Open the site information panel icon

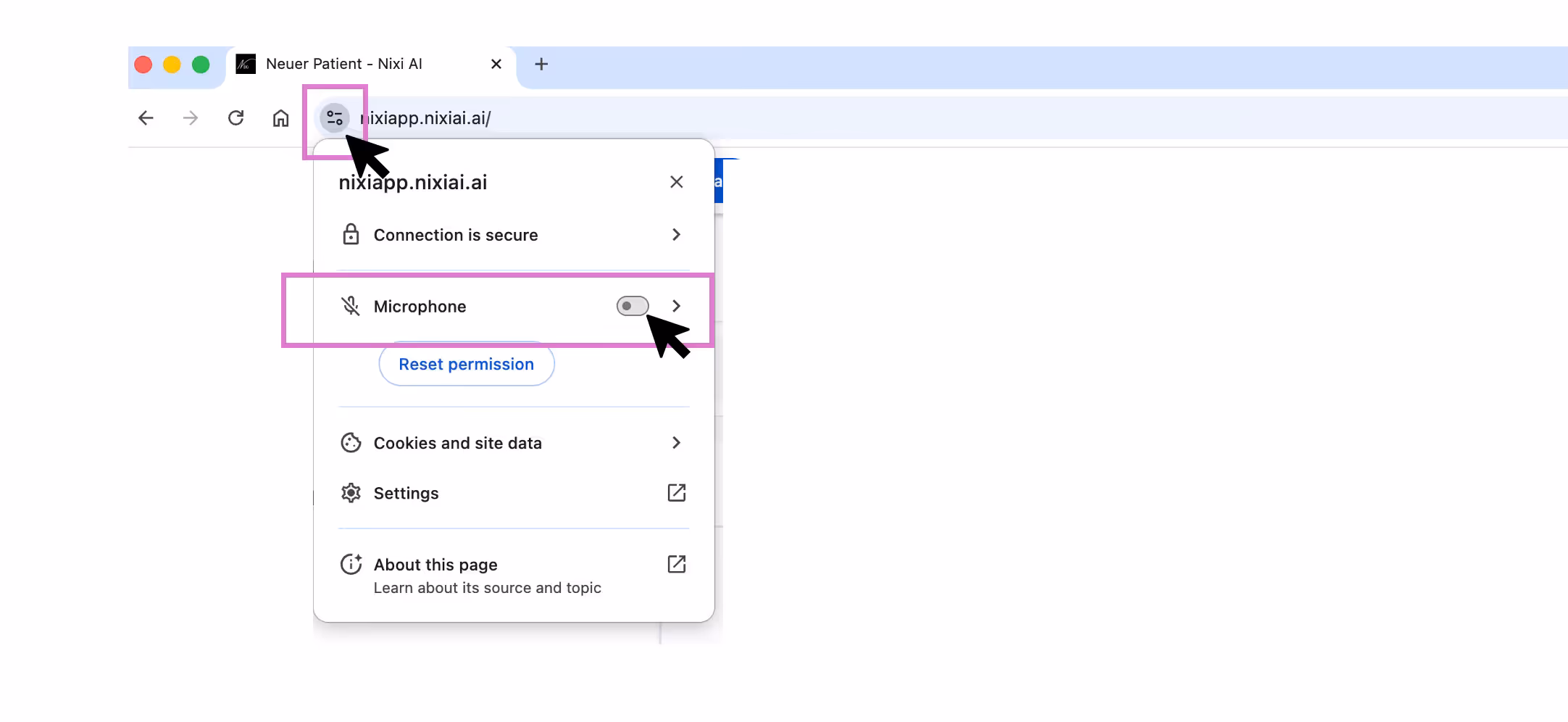335,118
